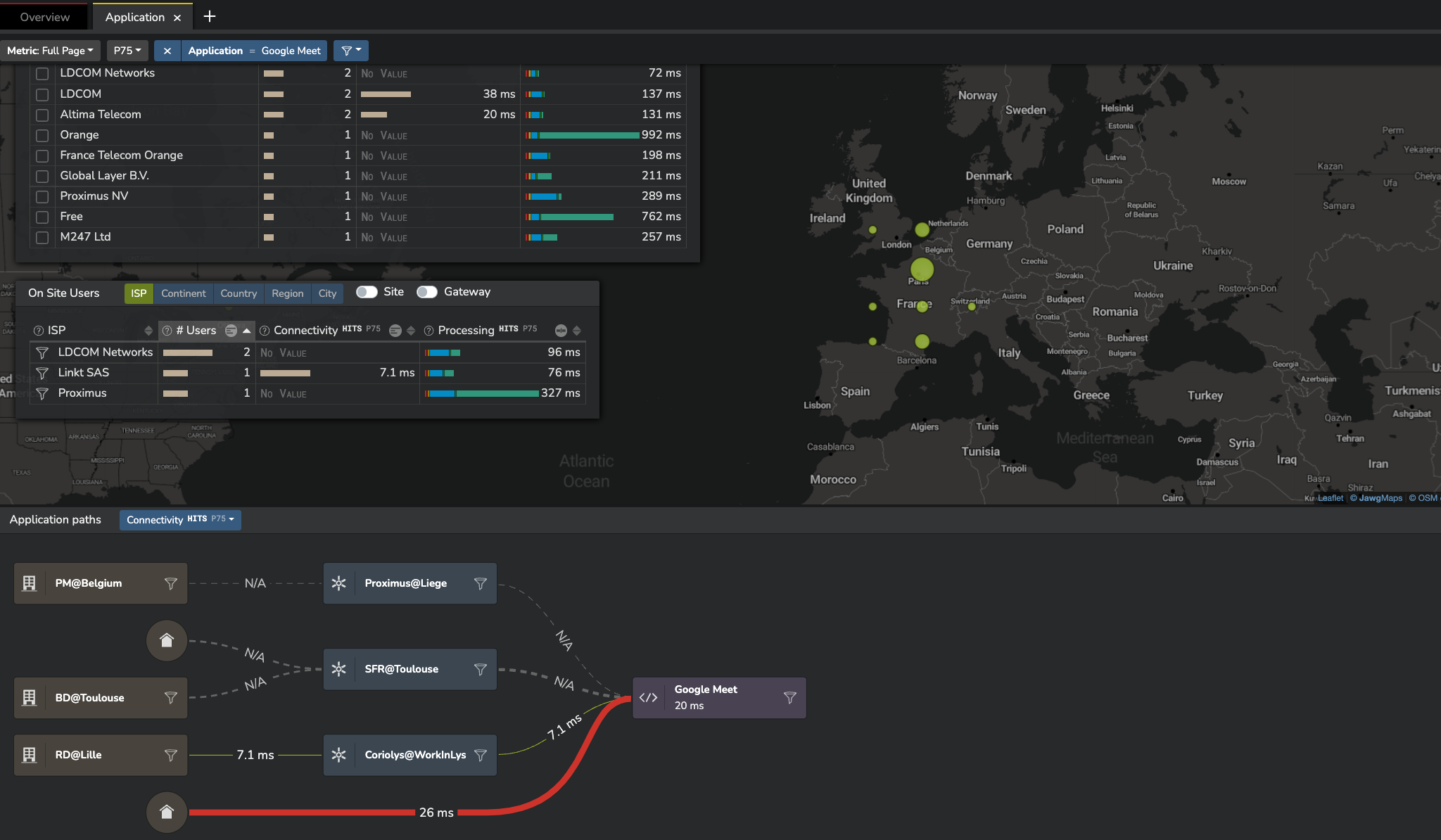Viewport: 1441px width, 840px height.
Task: Open the Connectivity HITS P75 dropdown under Application paths
Action: pyautogui.click(x=179, y=520)
